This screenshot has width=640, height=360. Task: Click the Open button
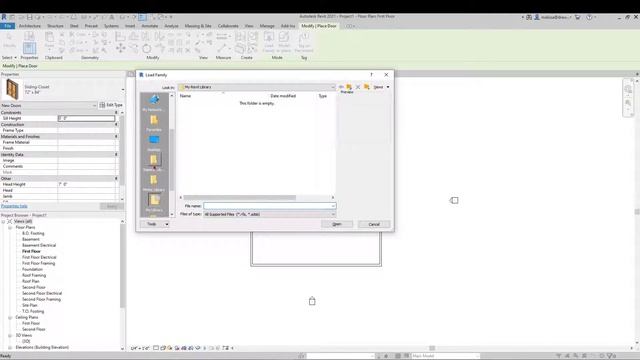coord(337,224)
